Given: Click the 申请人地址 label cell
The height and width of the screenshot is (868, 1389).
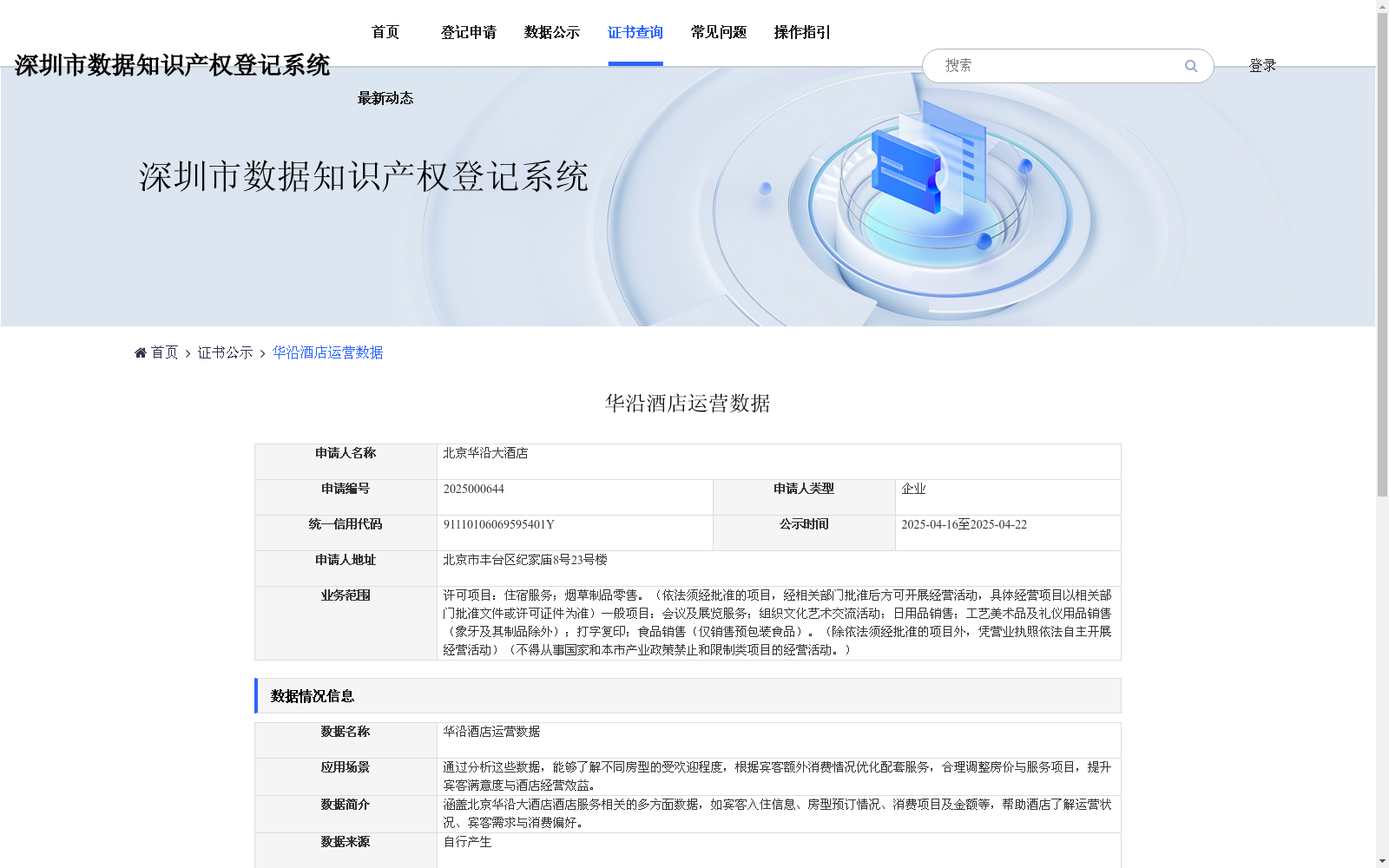Looking at the screenshot, I should pyautogui.click(x=346, y=569).
